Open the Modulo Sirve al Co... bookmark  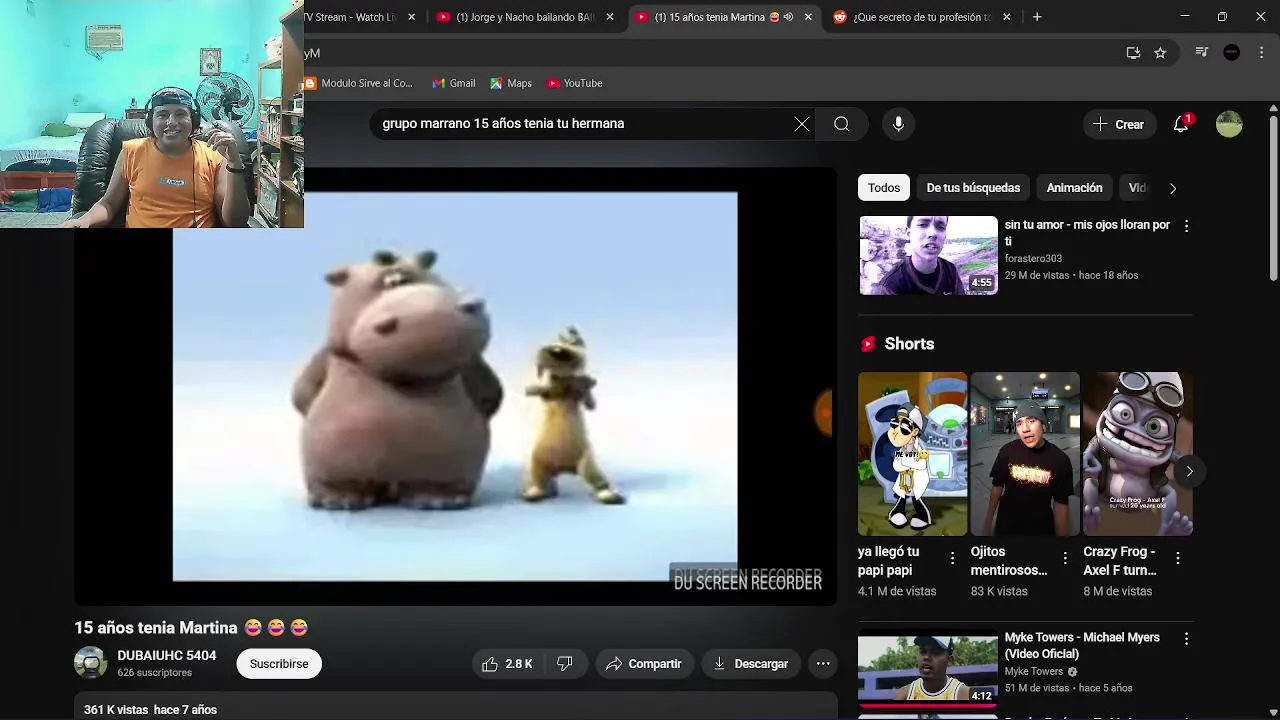tap(361, 83)
